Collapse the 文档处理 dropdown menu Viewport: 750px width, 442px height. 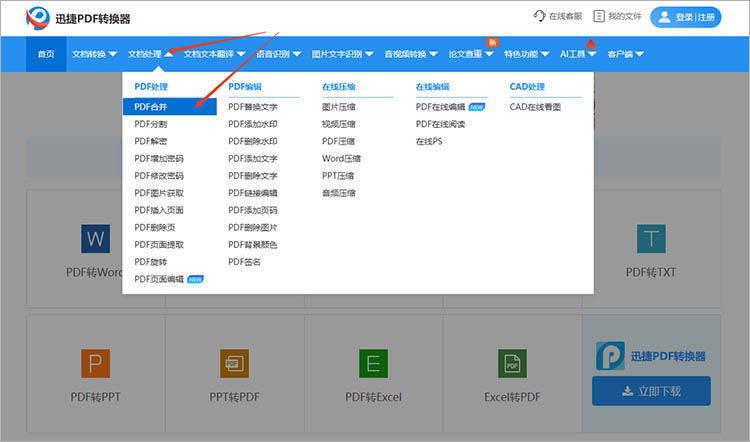150,54
